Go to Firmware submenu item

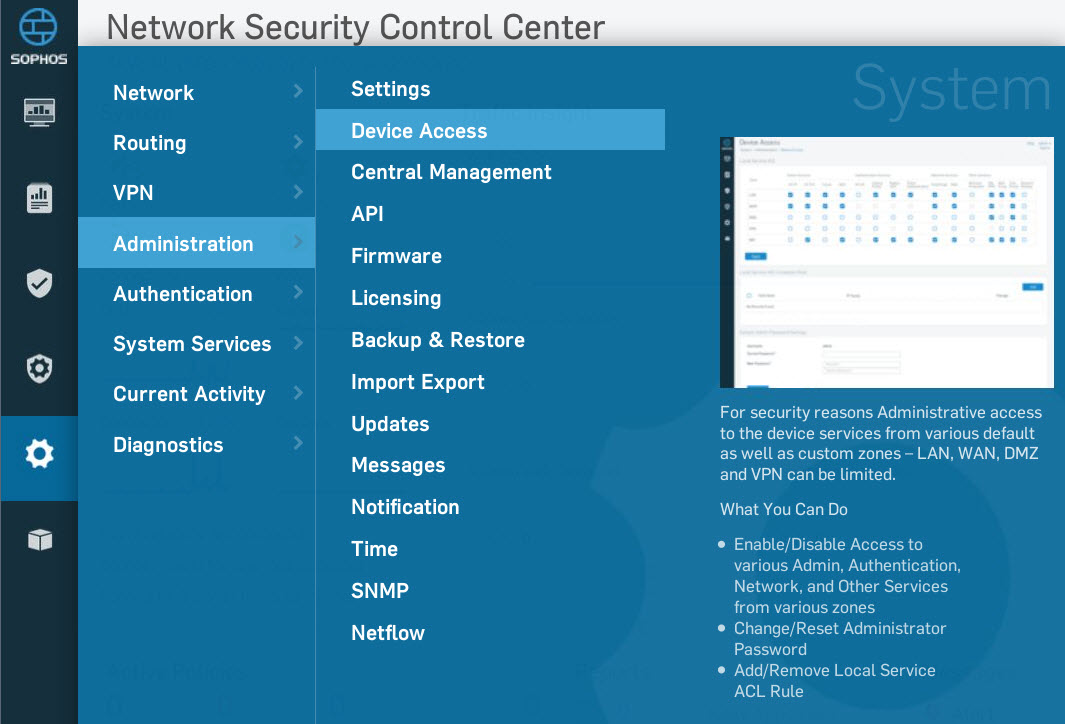(396, 256)
